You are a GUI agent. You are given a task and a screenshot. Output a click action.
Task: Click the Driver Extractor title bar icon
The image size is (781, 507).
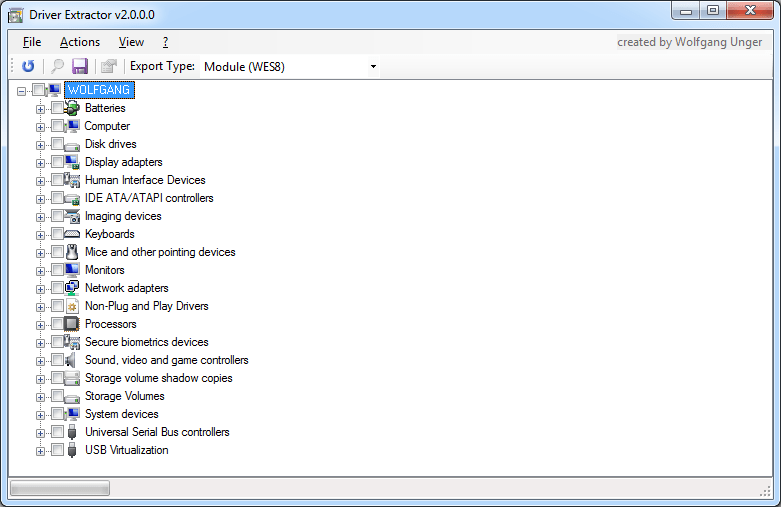click(x=15, y=15)
